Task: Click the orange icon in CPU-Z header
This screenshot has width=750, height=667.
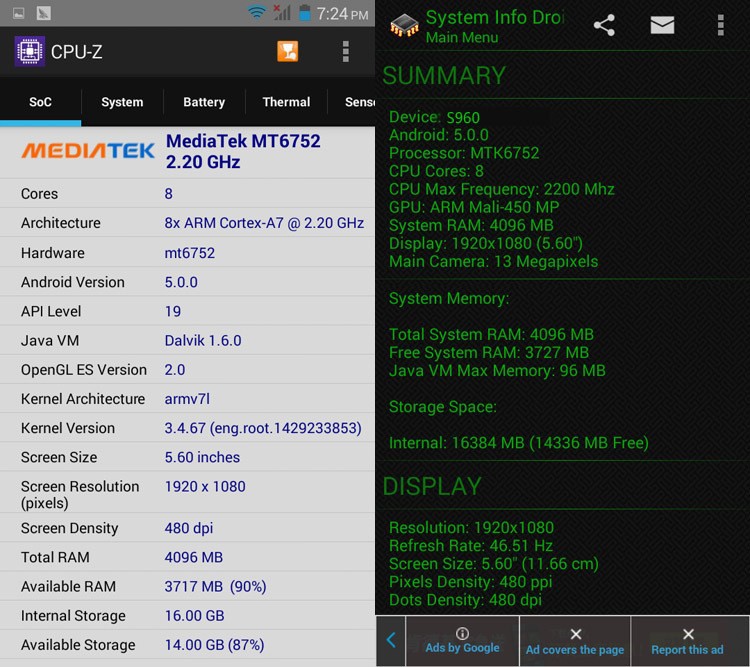Action: click(287, 51)
